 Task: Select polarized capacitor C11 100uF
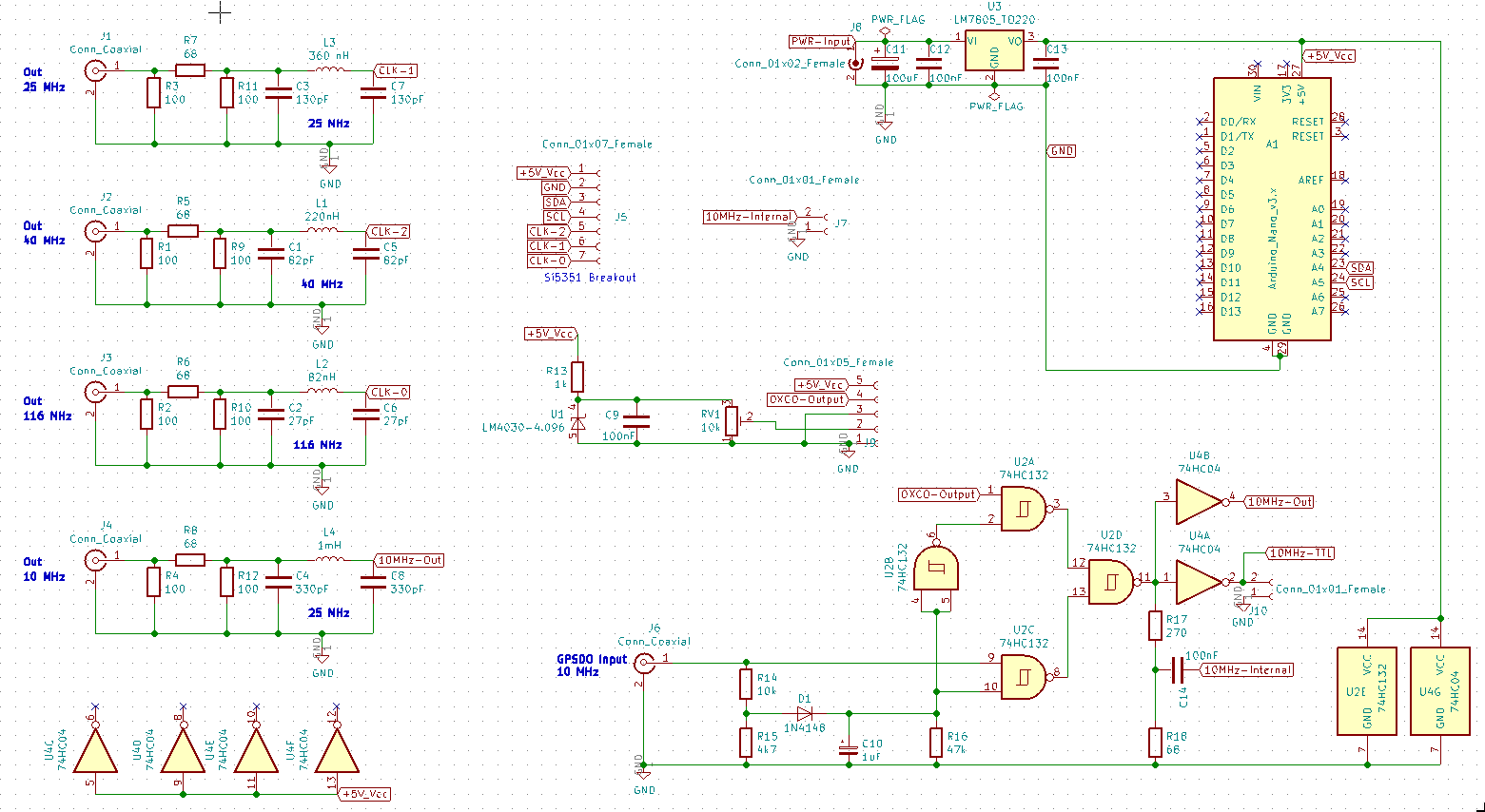coord(886,63)
